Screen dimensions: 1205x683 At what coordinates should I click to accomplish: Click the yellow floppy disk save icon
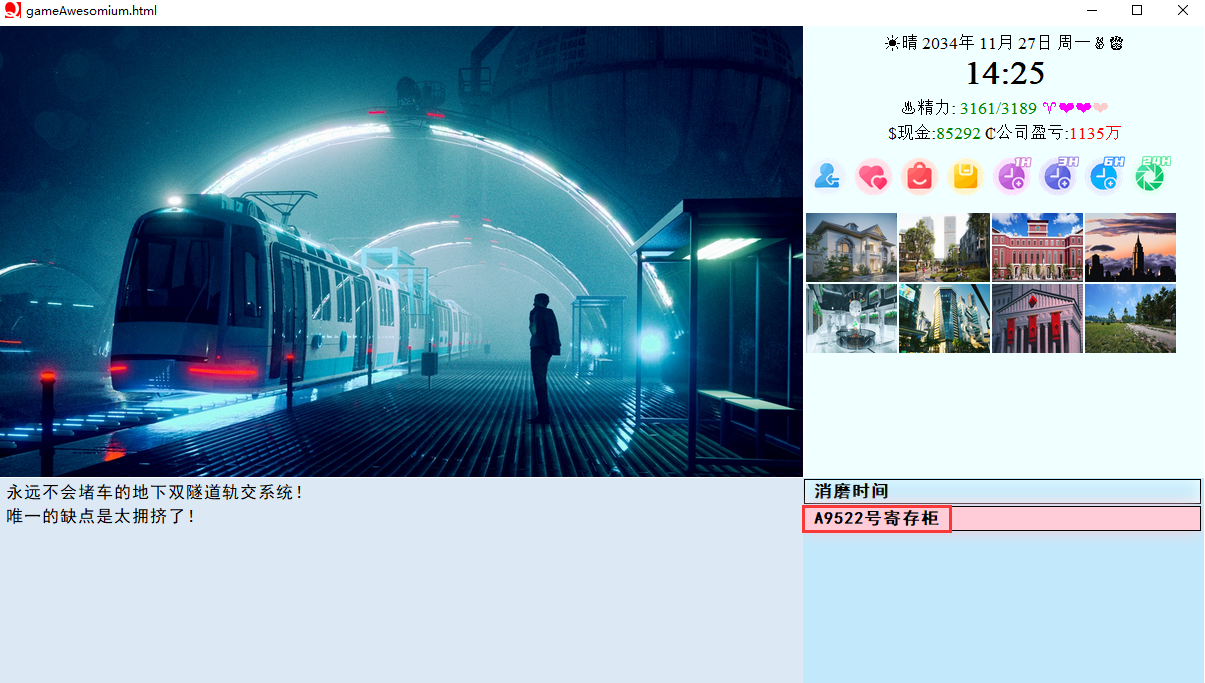tap(965, 177)
